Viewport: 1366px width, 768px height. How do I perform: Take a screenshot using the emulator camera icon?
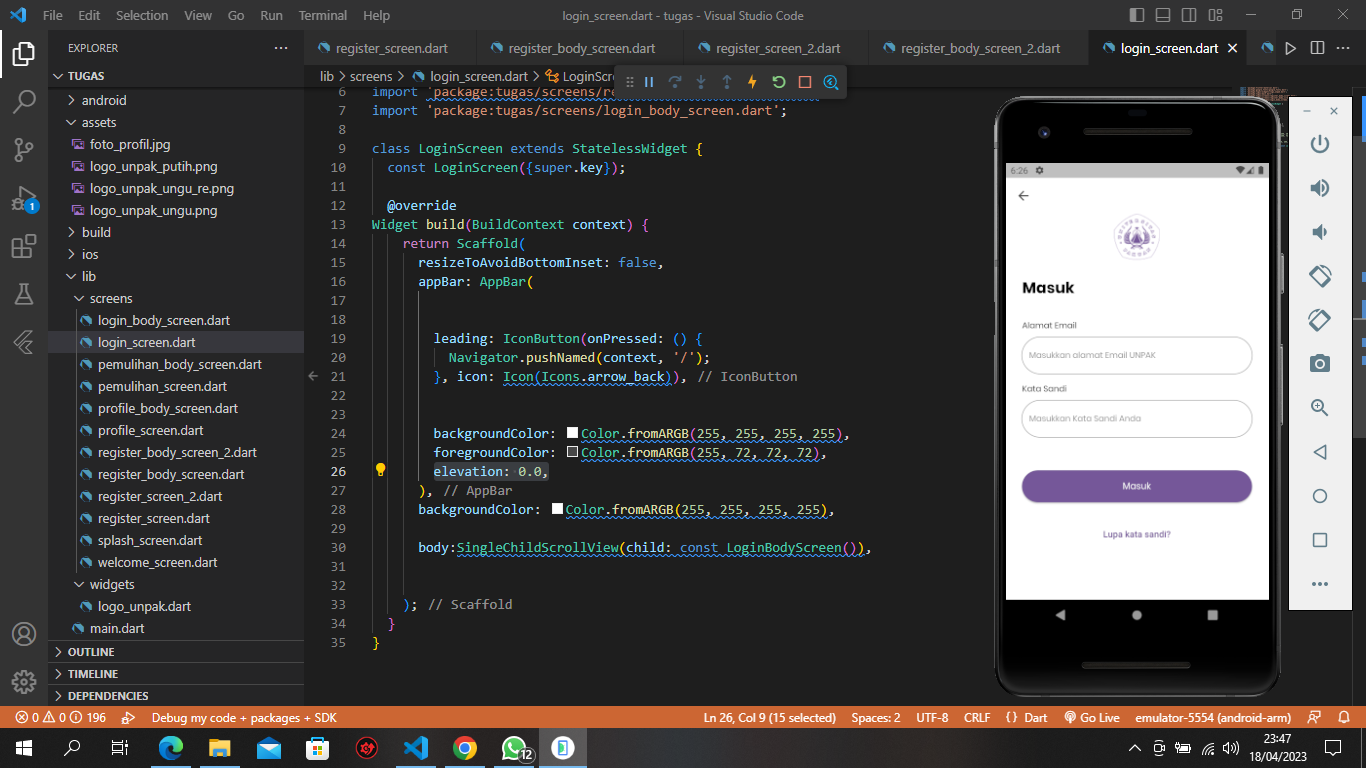click(x=1319, y=363)
